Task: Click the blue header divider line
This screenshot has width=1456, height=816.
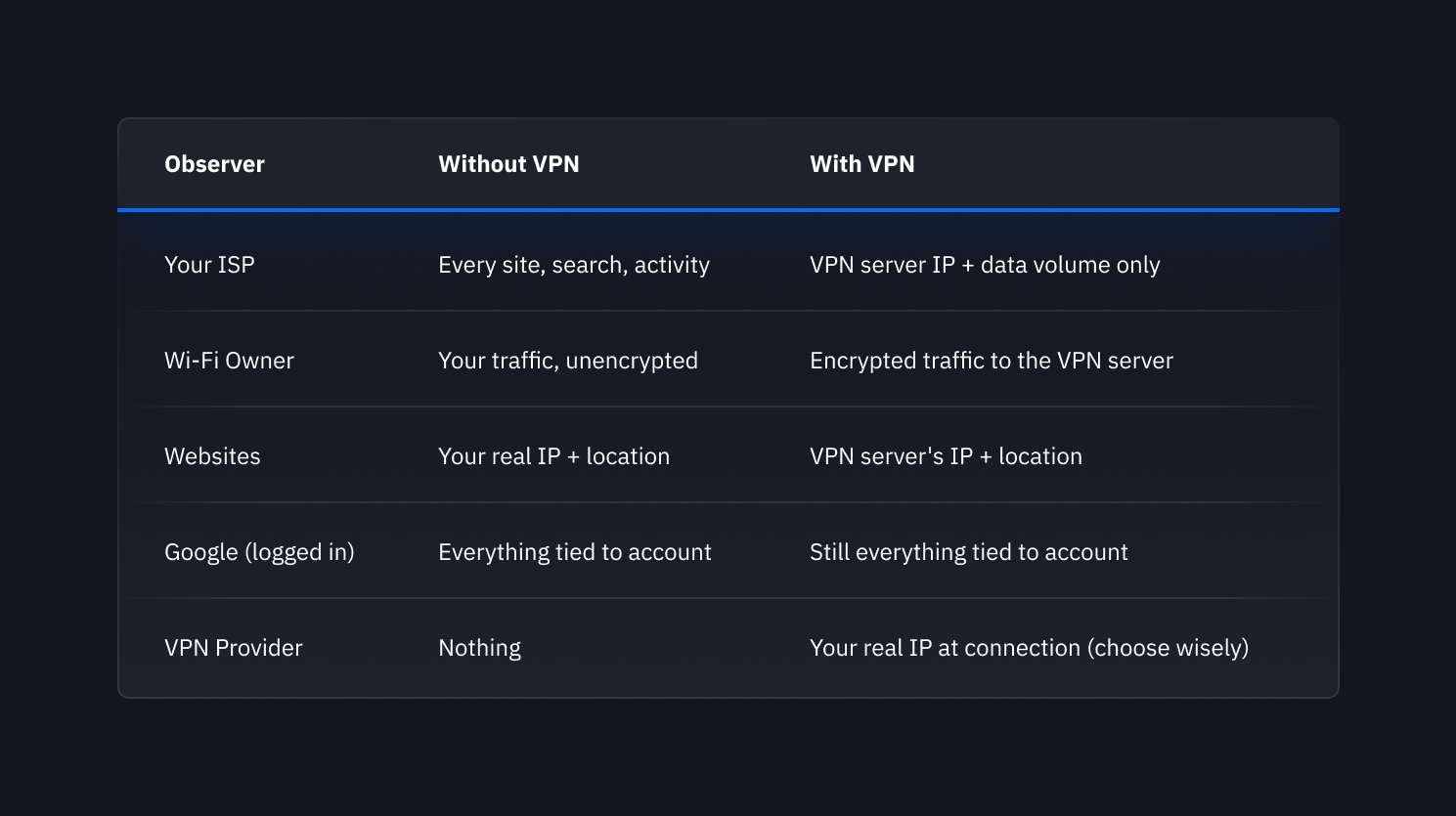Action: [x=728, y=210]
